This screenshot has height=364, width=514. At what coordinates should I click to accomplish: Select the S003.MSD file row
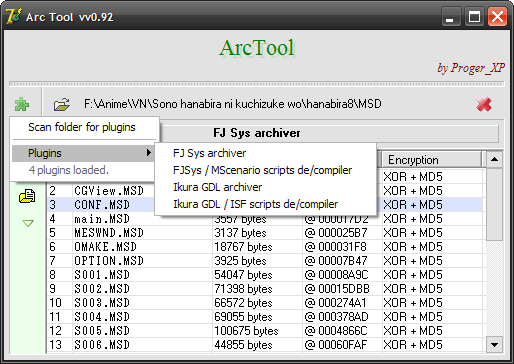265,303
